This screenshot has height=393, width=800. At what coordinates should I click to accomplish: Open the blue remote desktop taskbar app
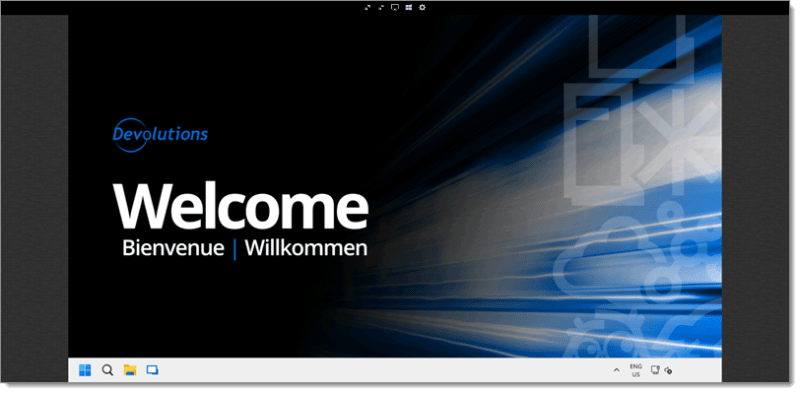coord(152,370)
